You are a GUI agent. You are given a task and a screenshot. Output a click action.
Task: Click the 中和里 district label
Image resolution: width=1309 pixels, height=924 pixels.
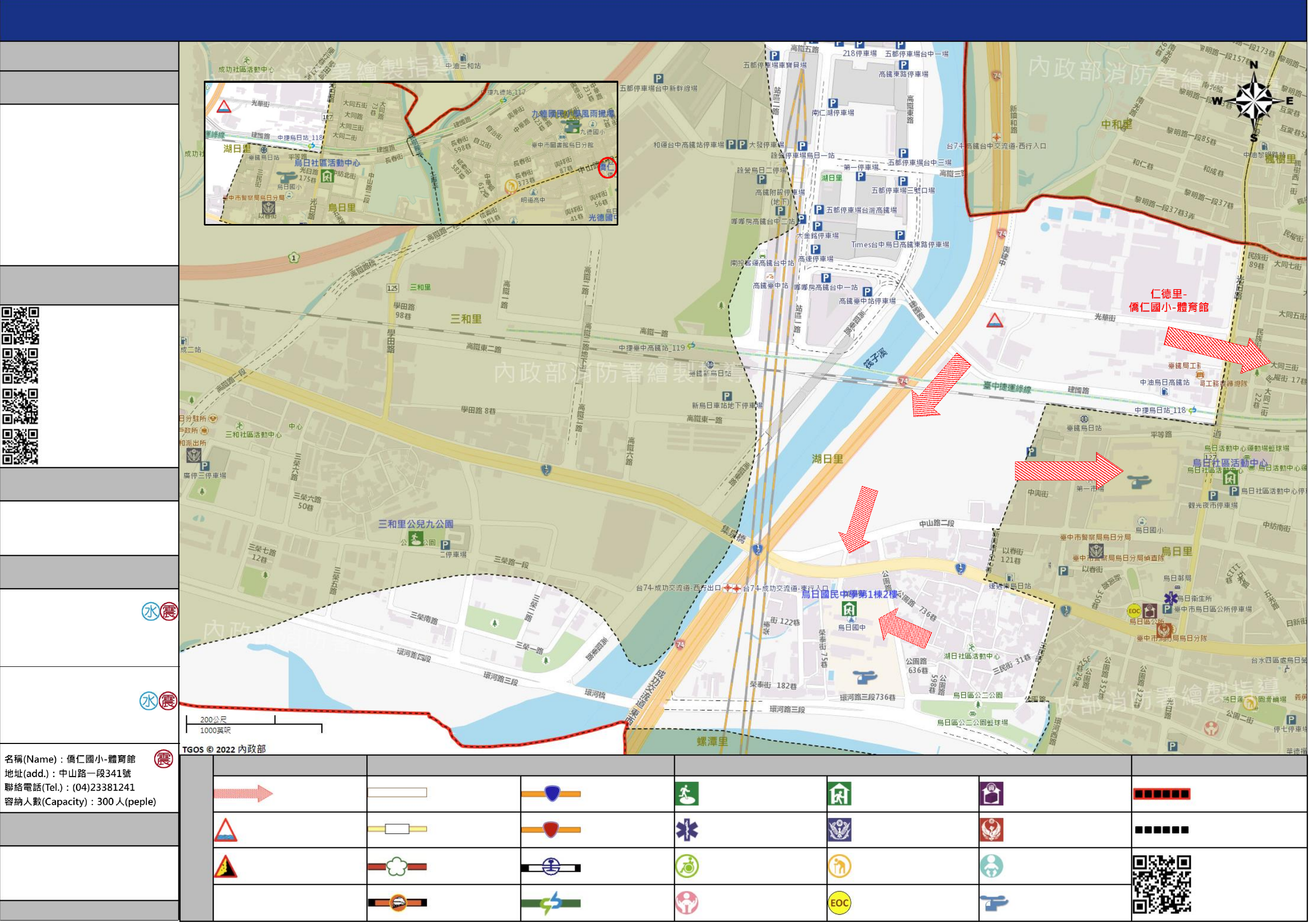1117,124
